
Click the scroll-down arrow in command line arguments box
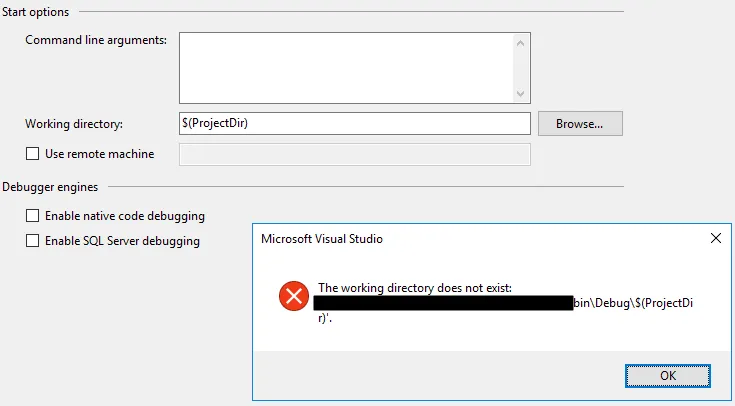[520, 93]
